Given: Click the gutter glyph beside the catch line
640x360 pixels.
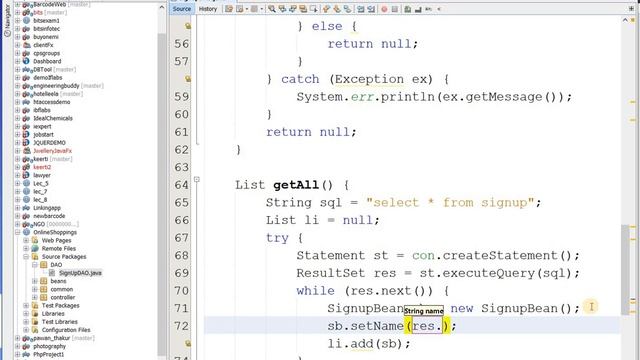Looking at the screenshot, I should pyautogui.click(x=188, y=79).
